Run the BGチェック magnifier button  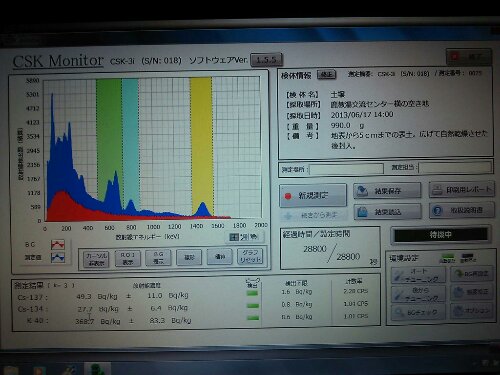click(x=418, y=313)
